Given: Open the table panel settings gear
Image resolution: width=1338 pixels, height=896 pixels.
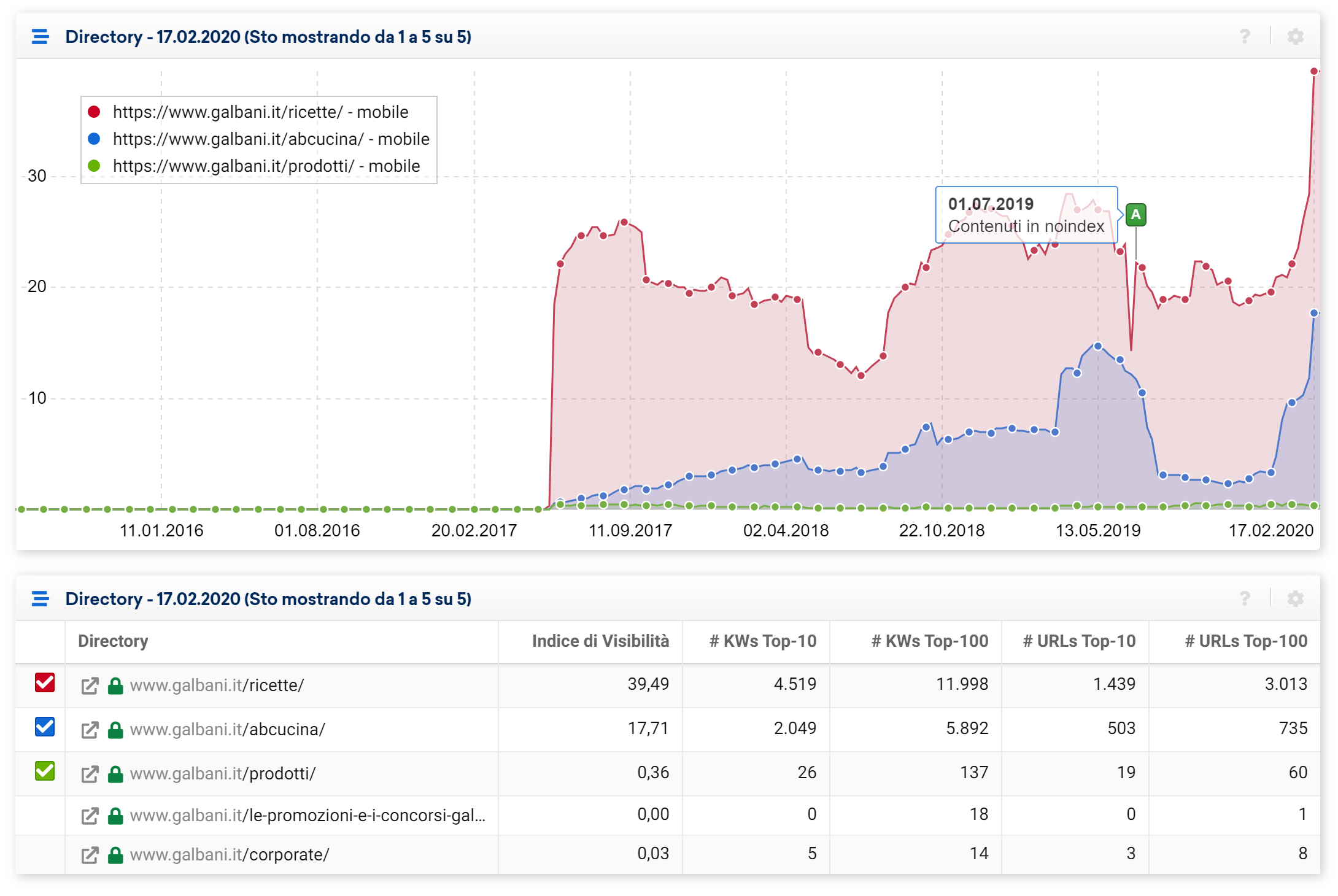Looking at the screenshot, I should (x=1295, y=598).
